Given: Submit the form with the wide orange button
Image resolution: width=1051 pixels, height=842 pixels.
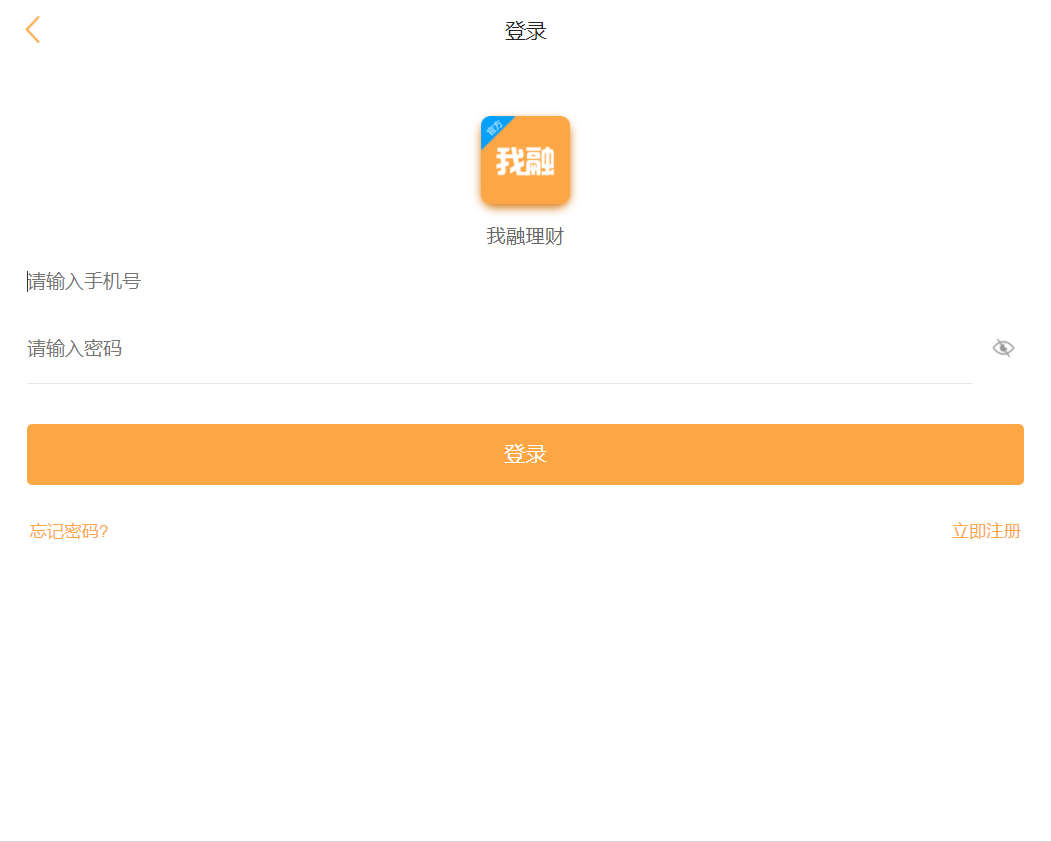Looking at the screenshot, I should [x=525, y=454].
